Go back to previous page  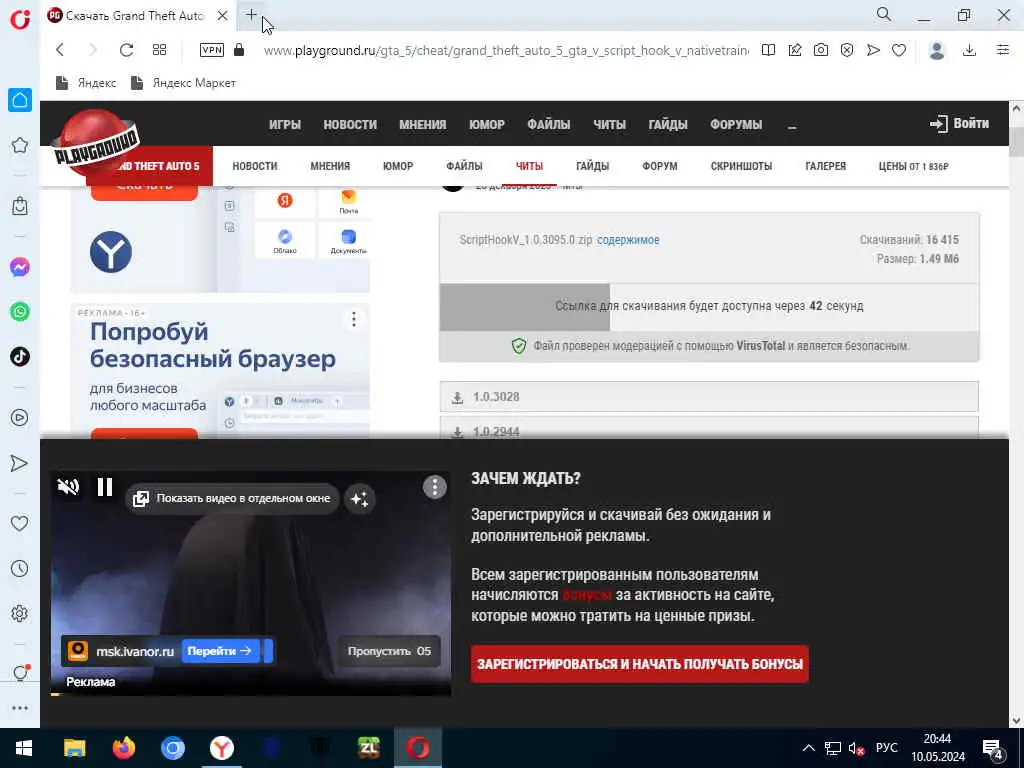(x=60, y=50)
